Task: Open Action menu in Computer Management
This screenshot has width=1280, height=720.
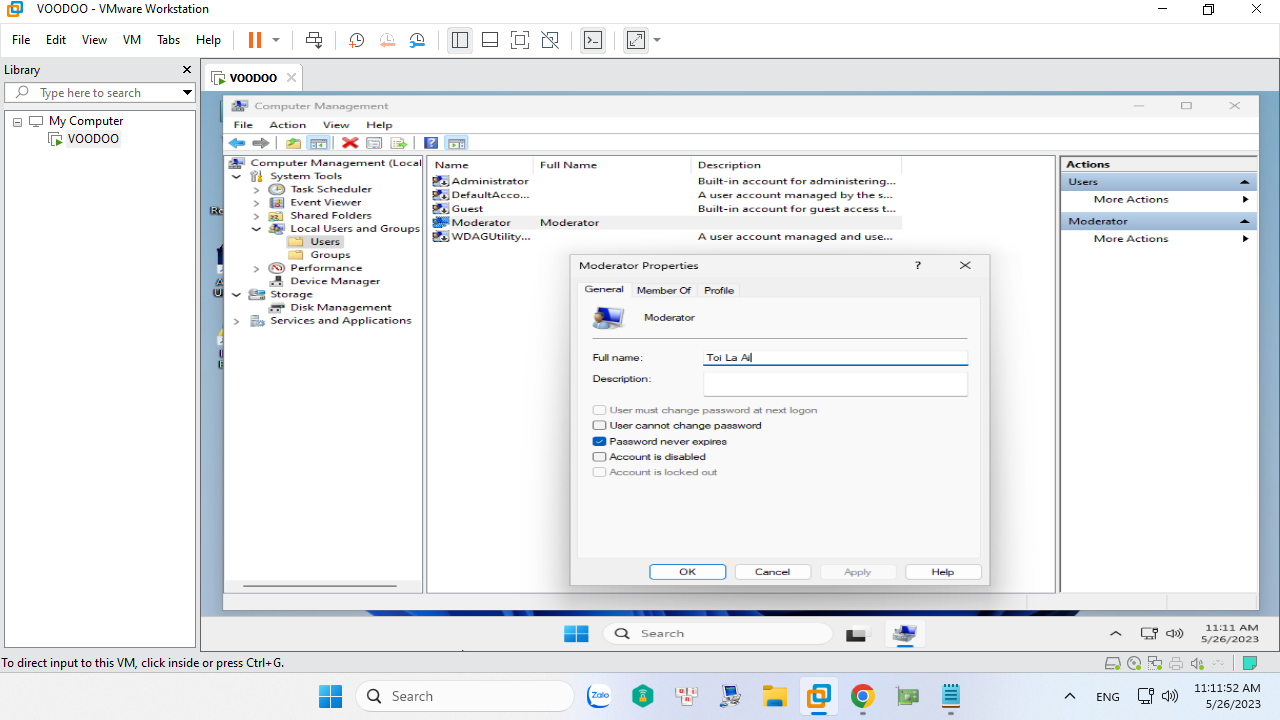Action: point(287,125)
